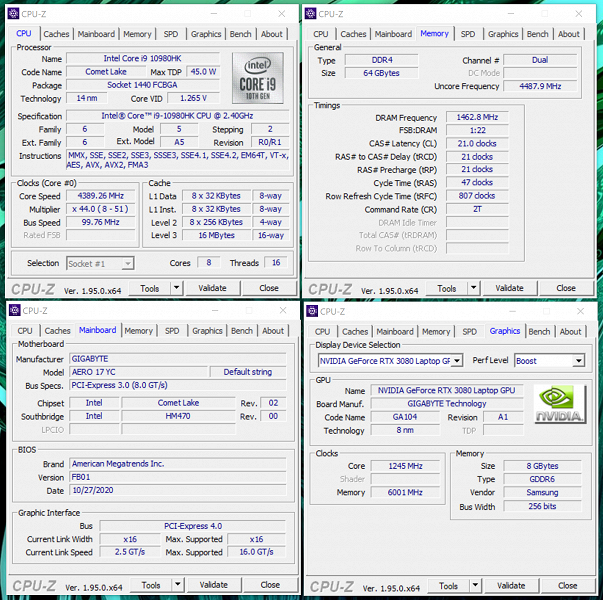Click the Multiplier value x 44.0 (8 - 51)
The image size is (603, 600).
(101, 209)
